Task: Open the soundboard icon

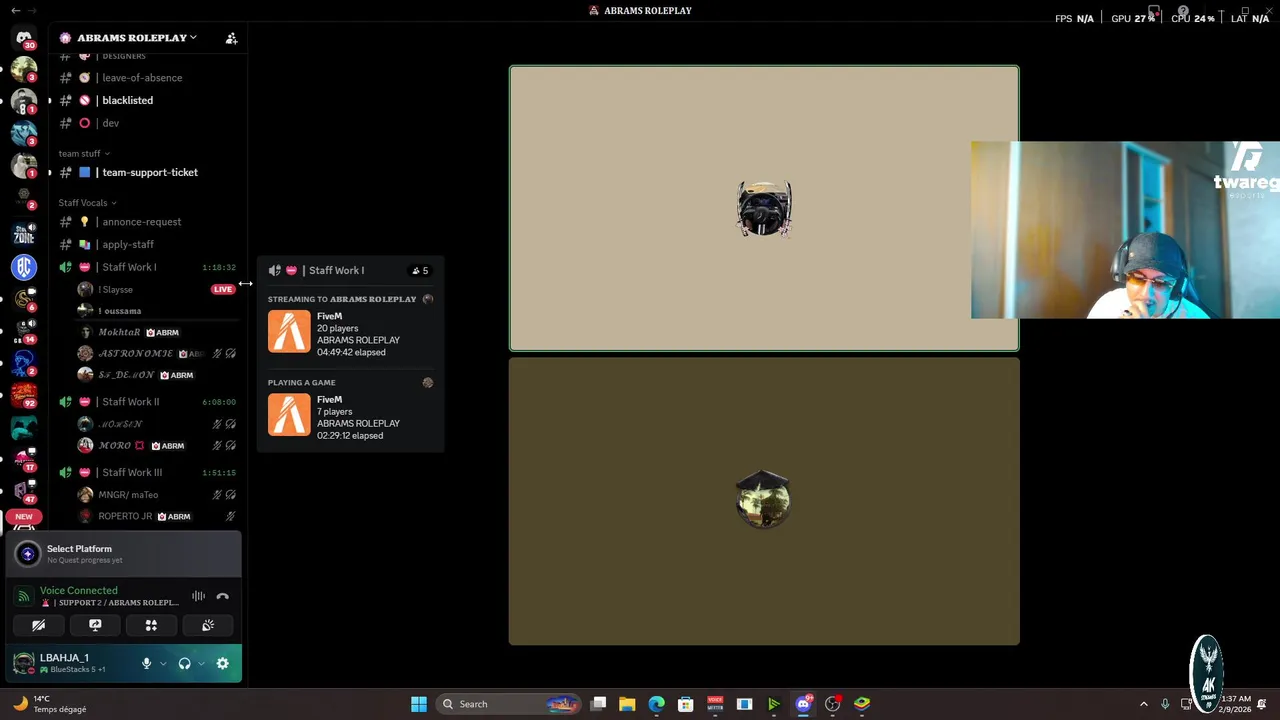Action: (x=208, y=625)
